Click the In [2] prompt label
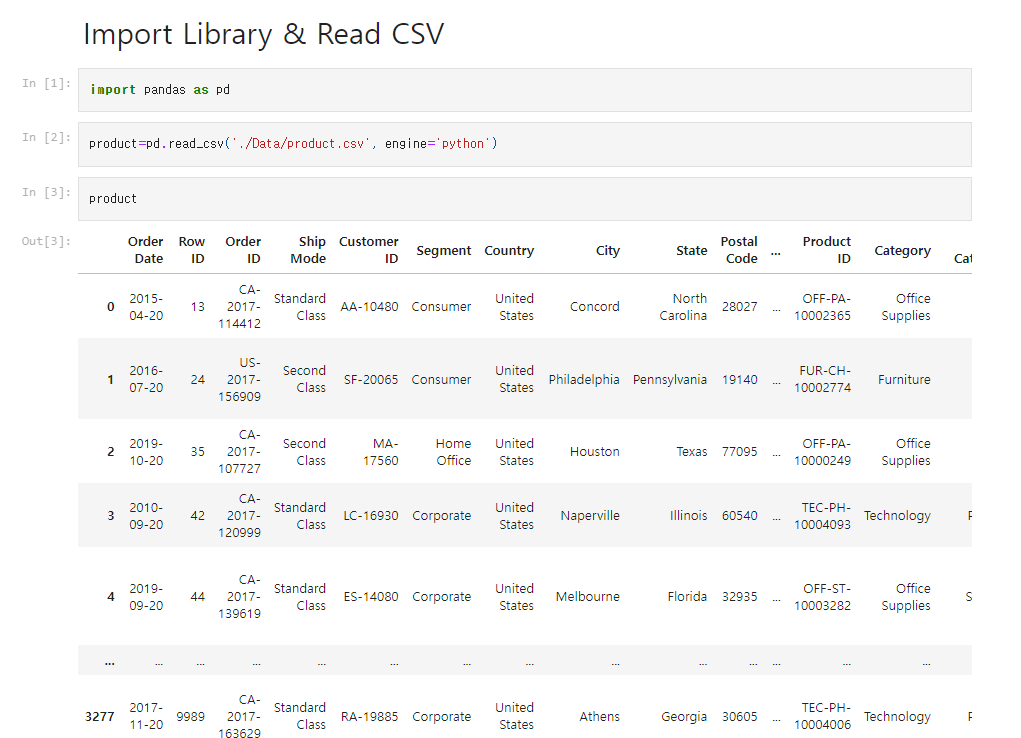This screenshot has width=1021, height=738. click(x=46, y=137)
